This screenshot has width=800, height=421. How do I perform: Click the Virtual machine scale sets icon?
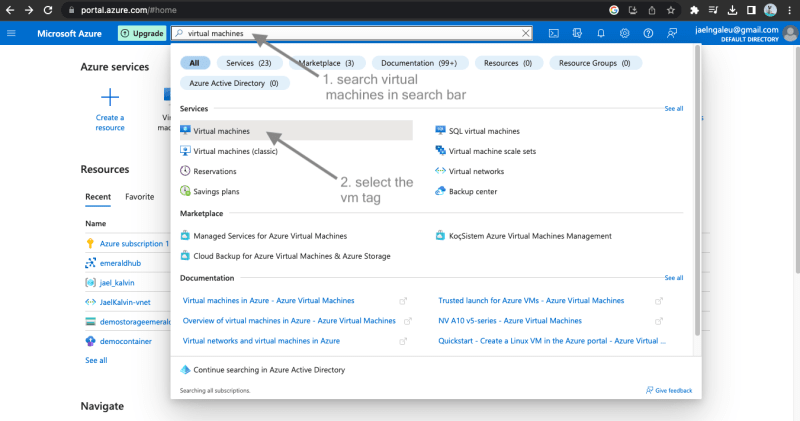(440, 150)
